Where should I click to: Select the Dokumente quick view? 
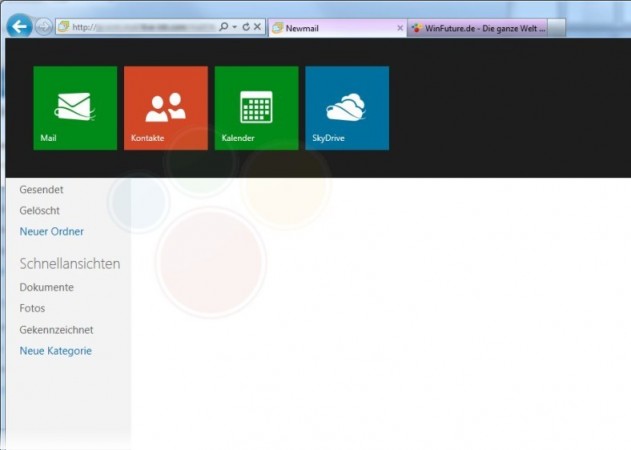pos(46,287)
